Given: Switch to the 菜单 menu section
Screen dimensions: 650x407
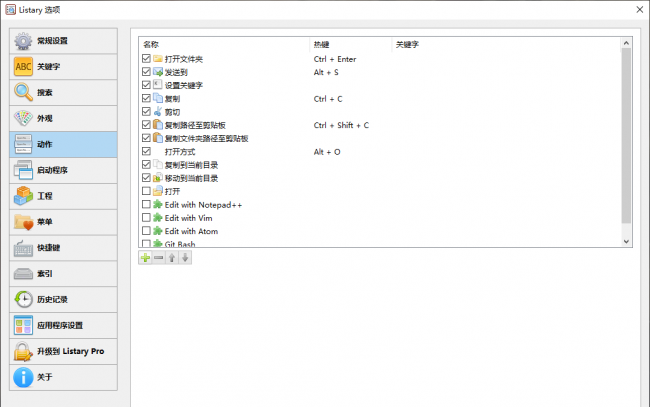Looking at the screenshot, I should (x=63, y=222).
